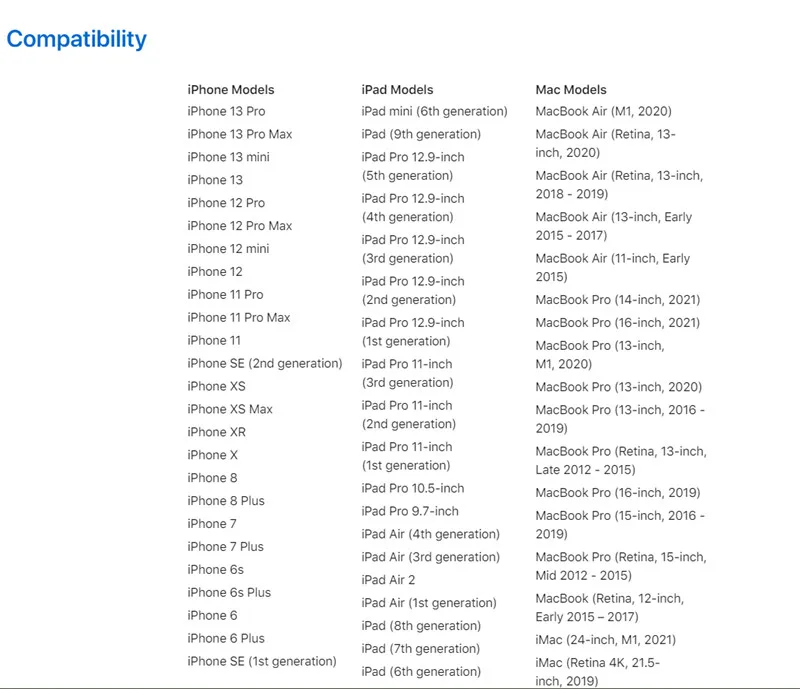This screenshot has width=800, height=689.
Task: Click iPhone SE (1st generation)
Action: click(262, 661)
